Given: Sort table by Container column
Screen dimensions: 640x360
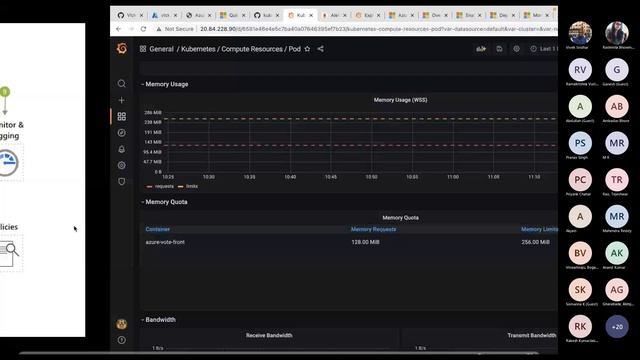Looking at the screenshot, I should [x=158, y=229].
